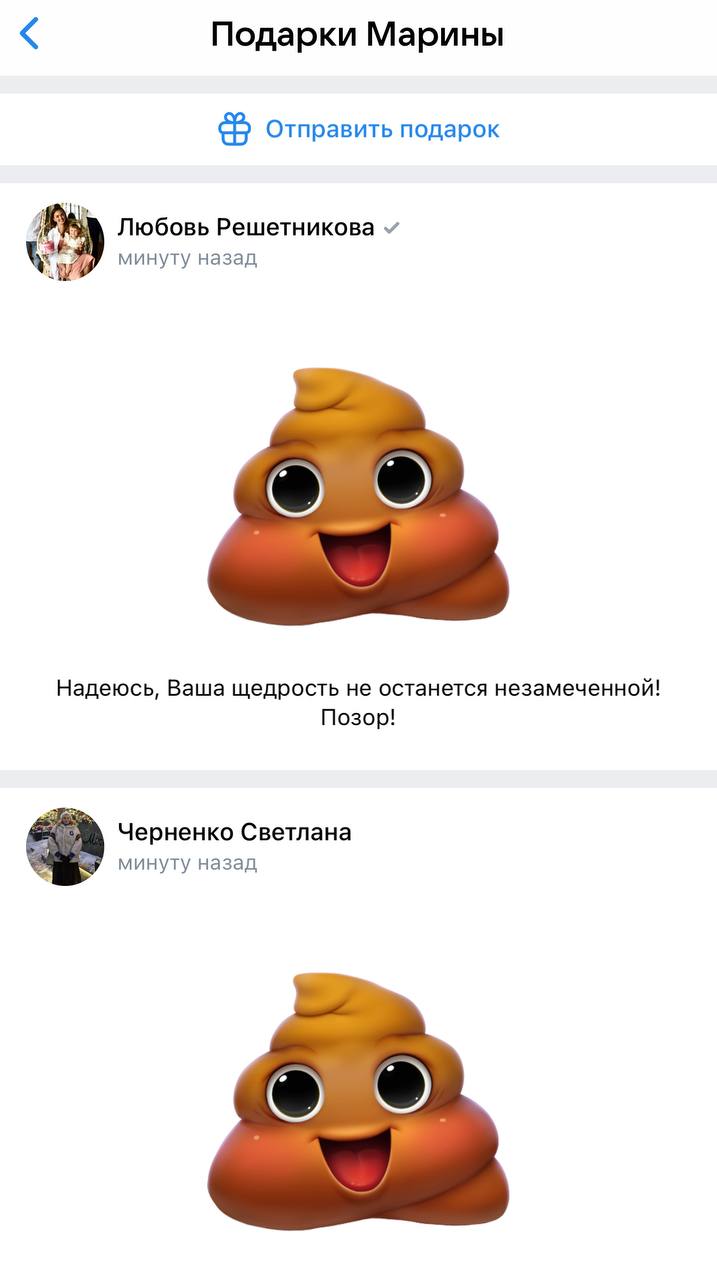717x1280 pixels.
Task: Tap минуту назад under Любовь Решетникова
Action: pos(187,258)
